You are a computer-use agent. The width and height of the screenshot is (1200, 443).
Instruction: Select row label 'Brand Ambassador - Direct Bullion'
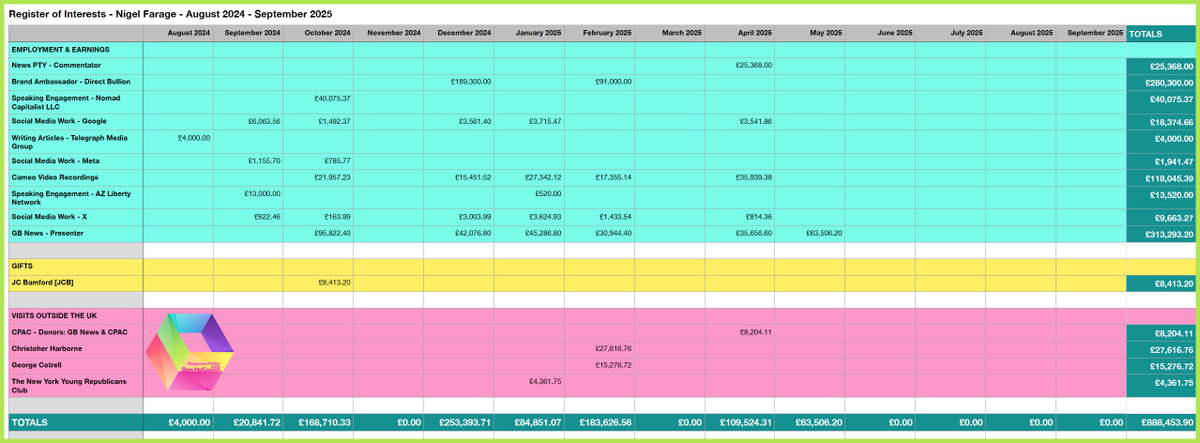[71, 80]
